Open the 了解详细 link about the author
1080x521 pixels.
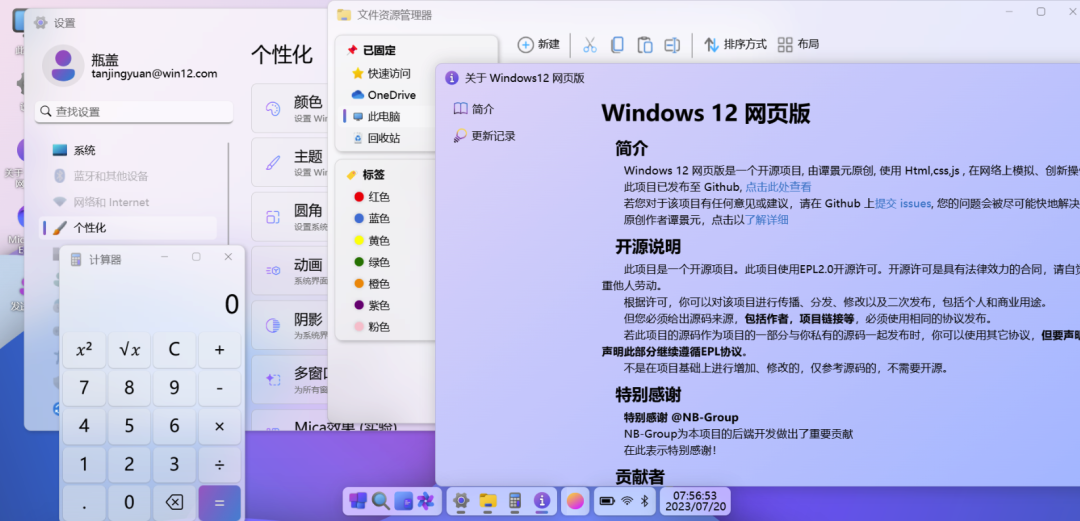coord(767,220)
